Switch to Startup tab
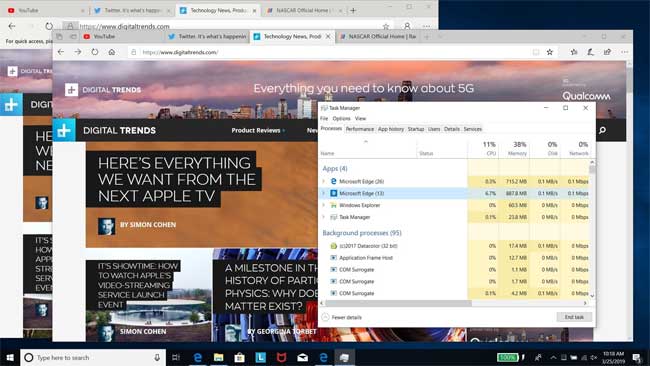The image size is (650, 366). point(415,129)
